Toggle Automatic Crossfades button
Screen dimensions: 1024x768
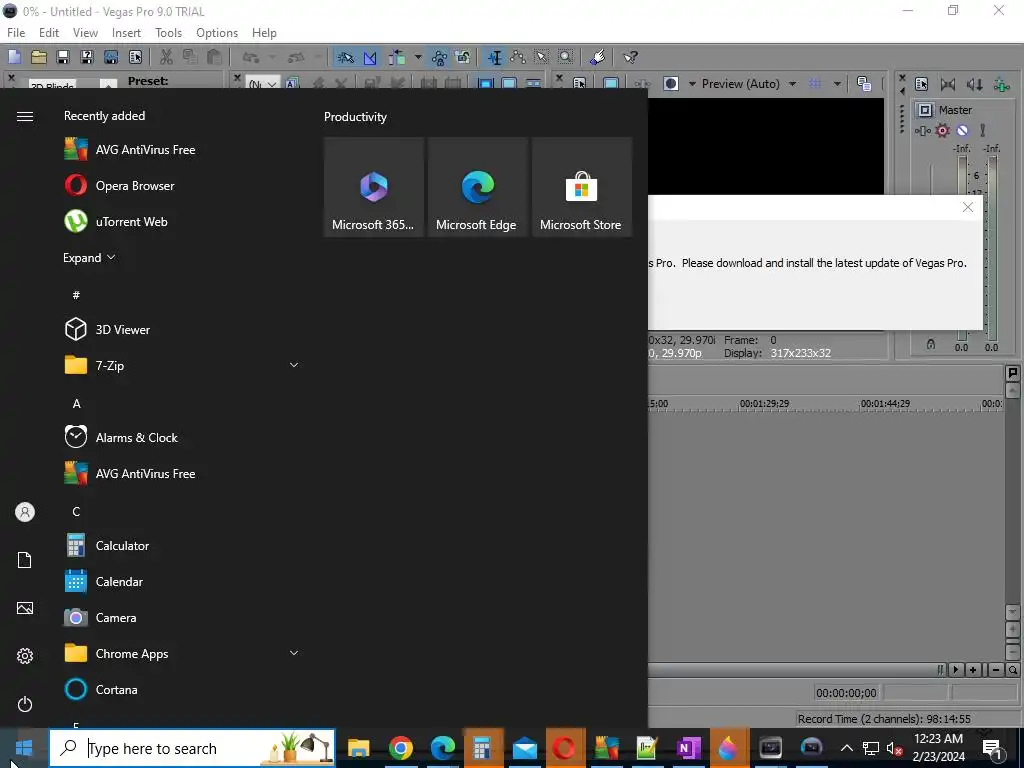[x=370, y=57]
